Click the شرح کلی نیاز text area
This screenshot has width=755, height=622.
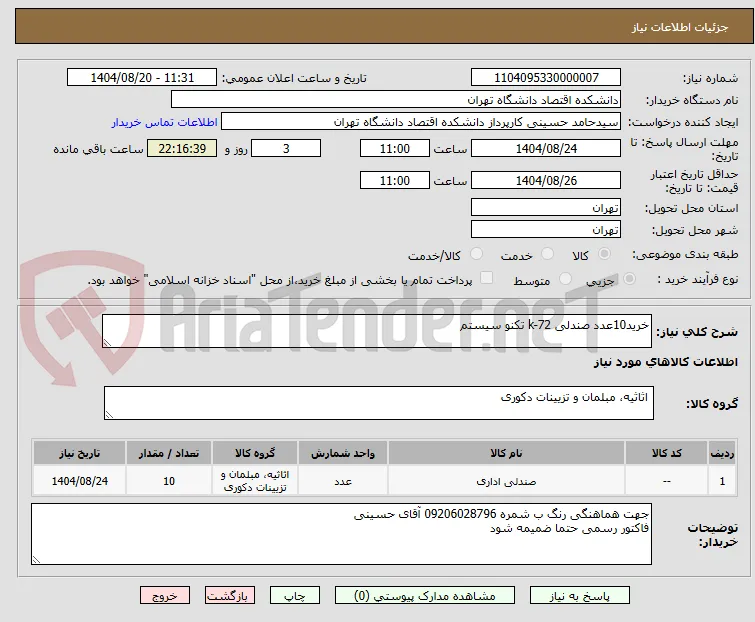click(377, 331)
